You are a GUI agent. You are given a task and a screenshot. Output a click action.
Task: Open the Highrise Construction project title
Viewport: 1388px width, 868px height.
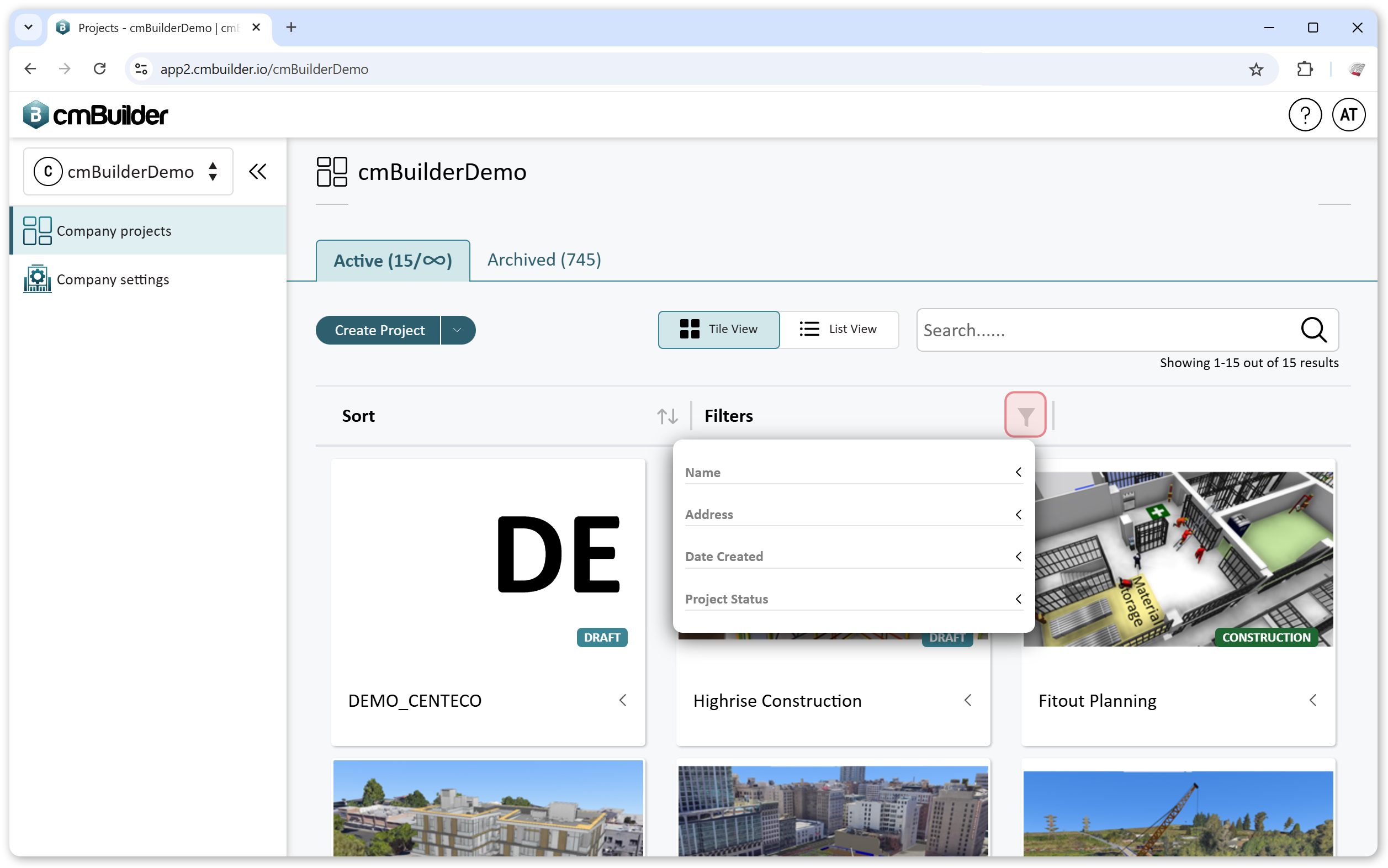pyautogui.click(x=777, y=700)
